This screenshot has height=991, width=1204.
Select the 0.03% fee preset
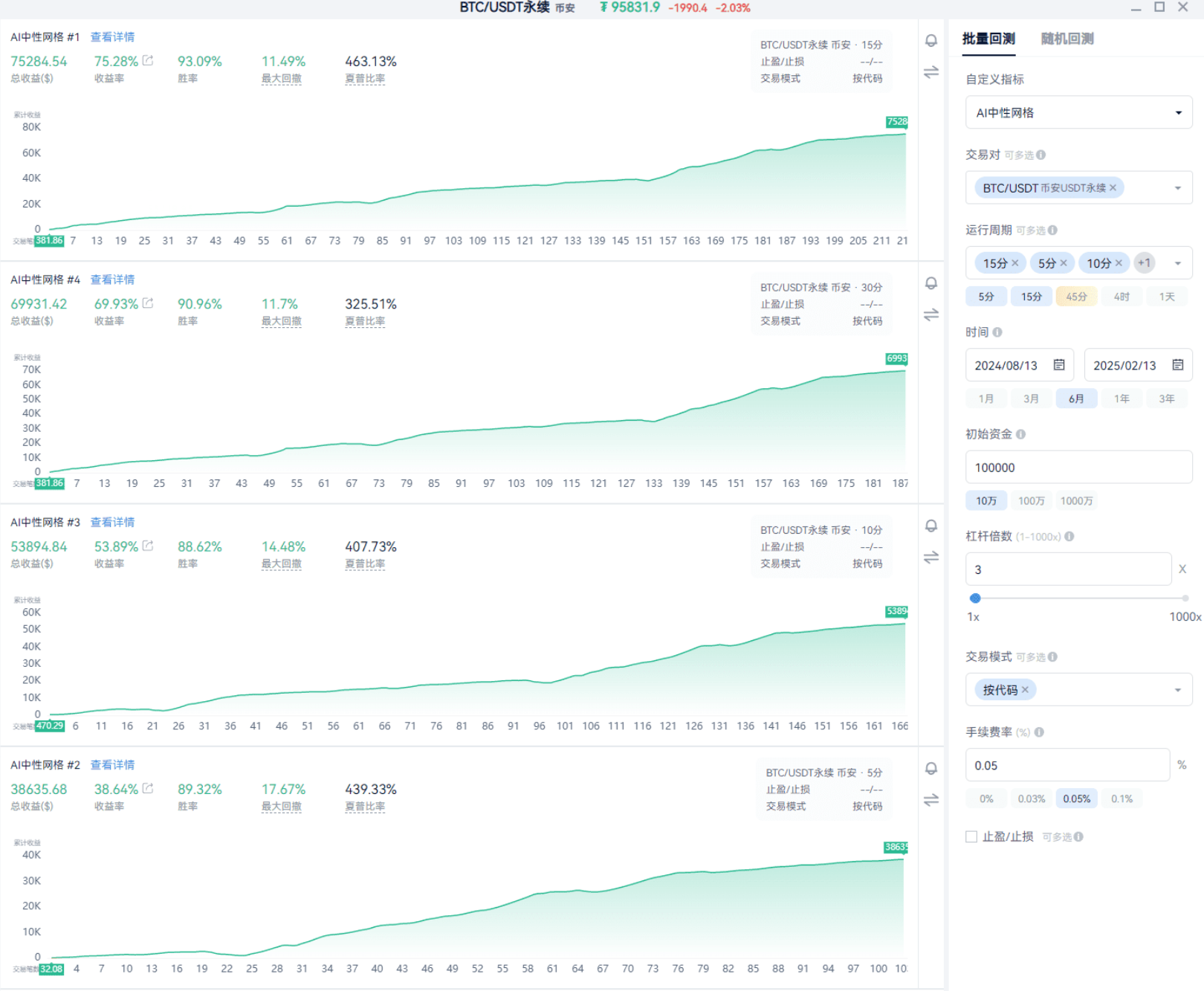coord(1032,799)
